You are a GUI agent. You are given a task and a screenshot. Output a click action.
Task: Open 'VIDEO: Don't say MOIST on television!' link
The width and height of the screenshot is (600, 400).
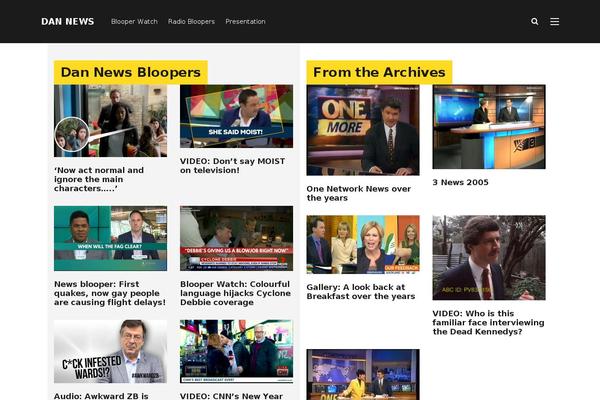pyautogui.click(x=233, y=166)
